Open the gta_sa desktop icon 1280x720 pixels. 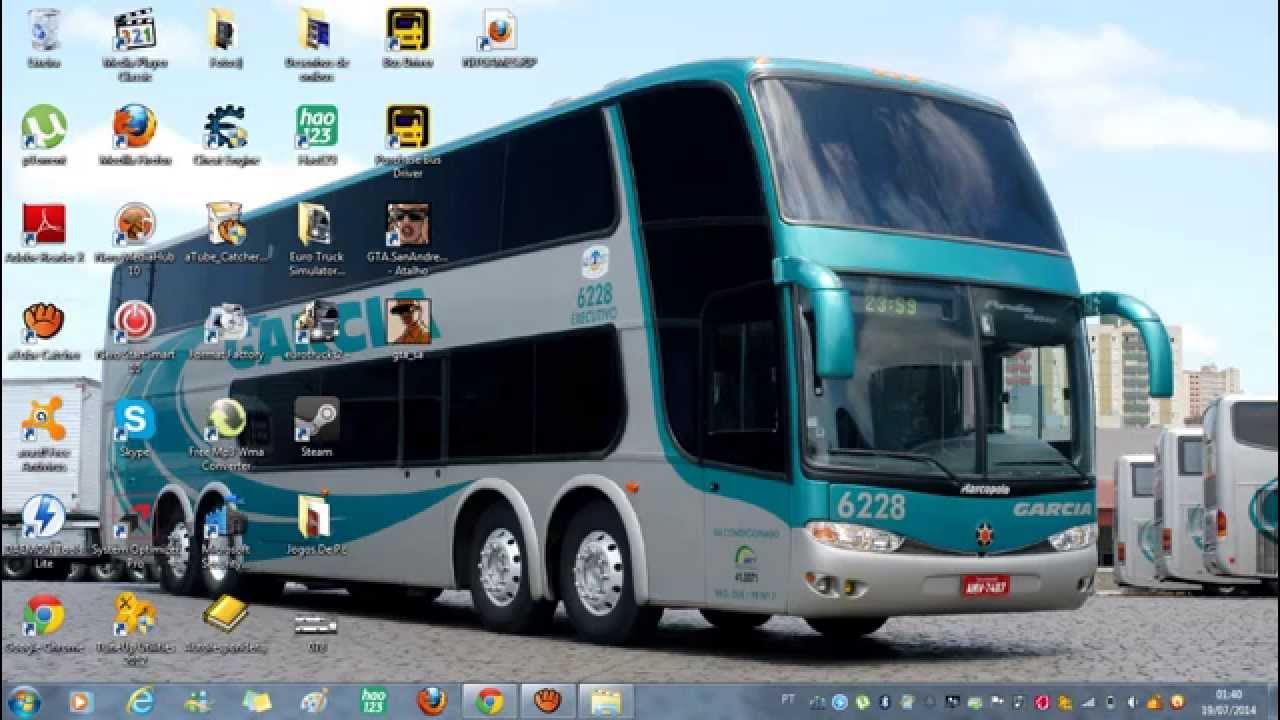point(408,330)
